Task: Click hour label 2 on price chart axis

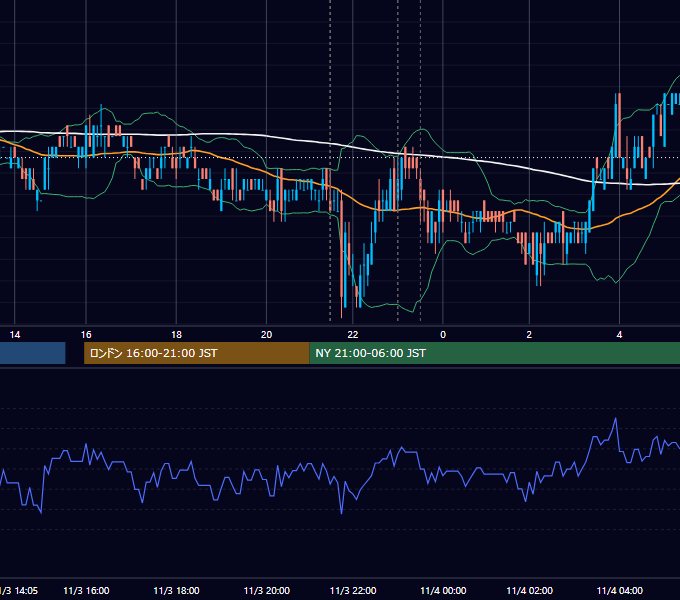Action: click(529, 335)
